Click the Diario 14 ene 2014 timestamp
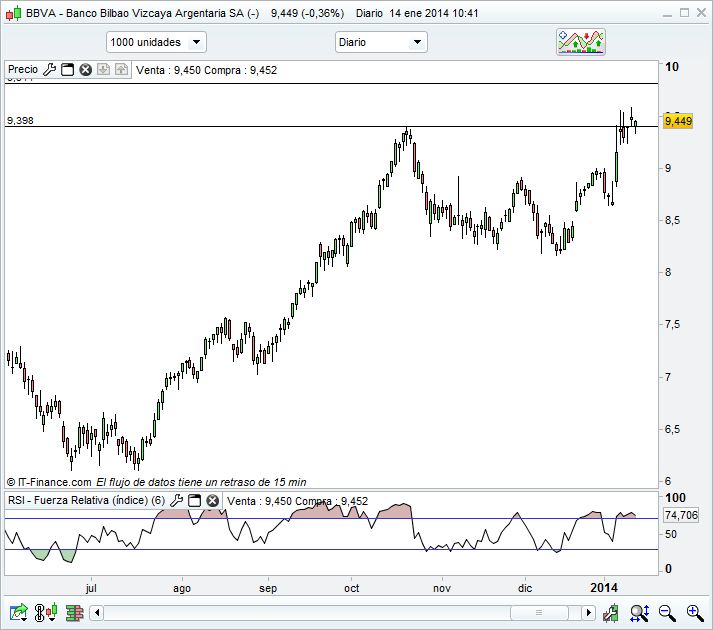 [x=417, y=13]
